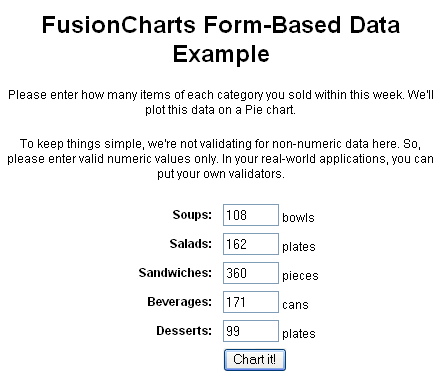Screen dimensions: 445x387
Task: Select the Desserts input field showing 99
Action: (251, 331)
